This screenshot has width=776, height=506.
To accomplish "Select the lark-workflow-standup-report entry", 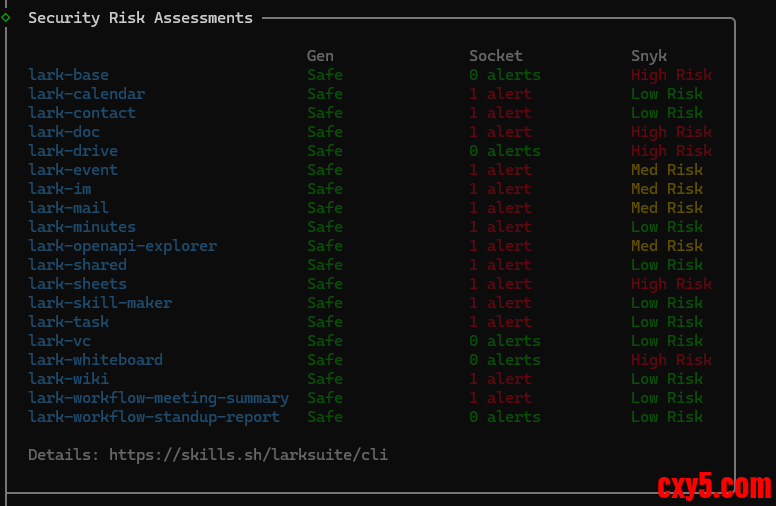I will (x=154, y=417).
